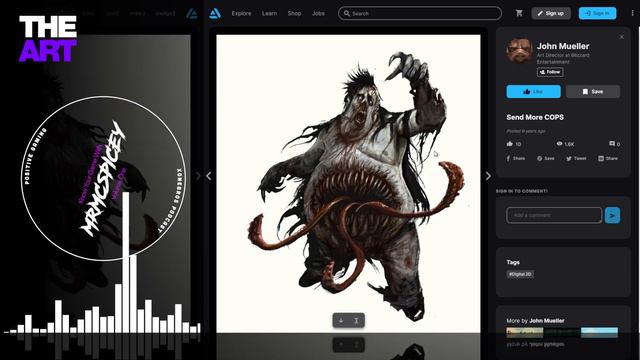Open the right-hand More by thumbnail
Image resolution: width=640 pixels, height=360 pixels.
[x=599, y=332]
